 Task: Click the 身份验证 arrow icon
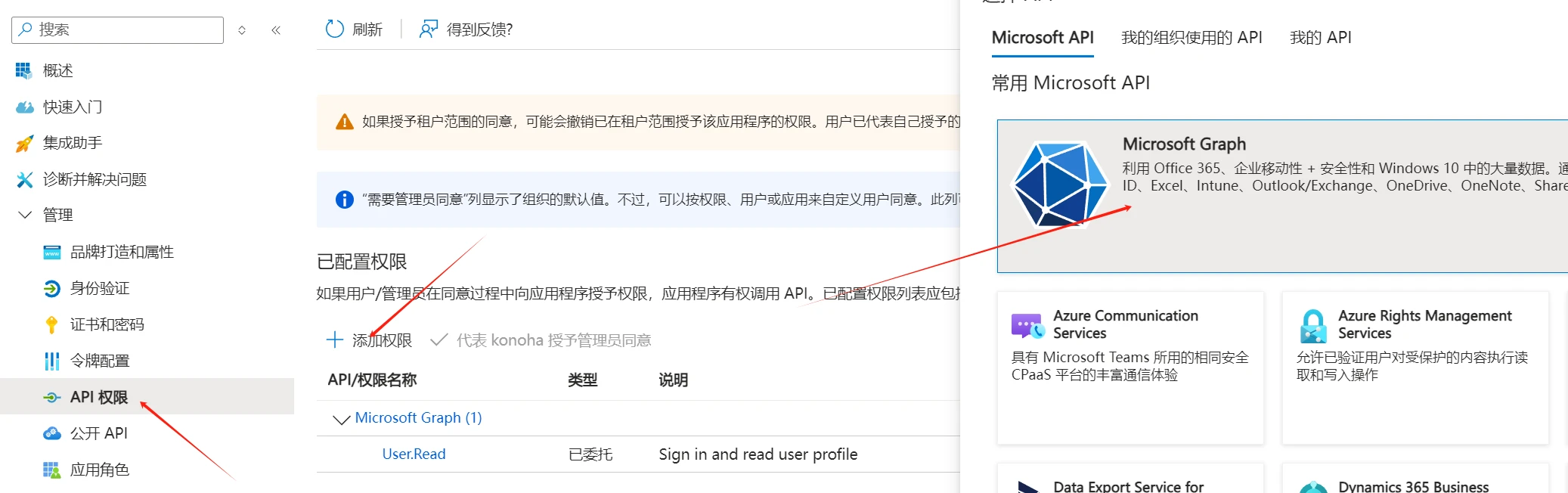[x=52, y=288]
